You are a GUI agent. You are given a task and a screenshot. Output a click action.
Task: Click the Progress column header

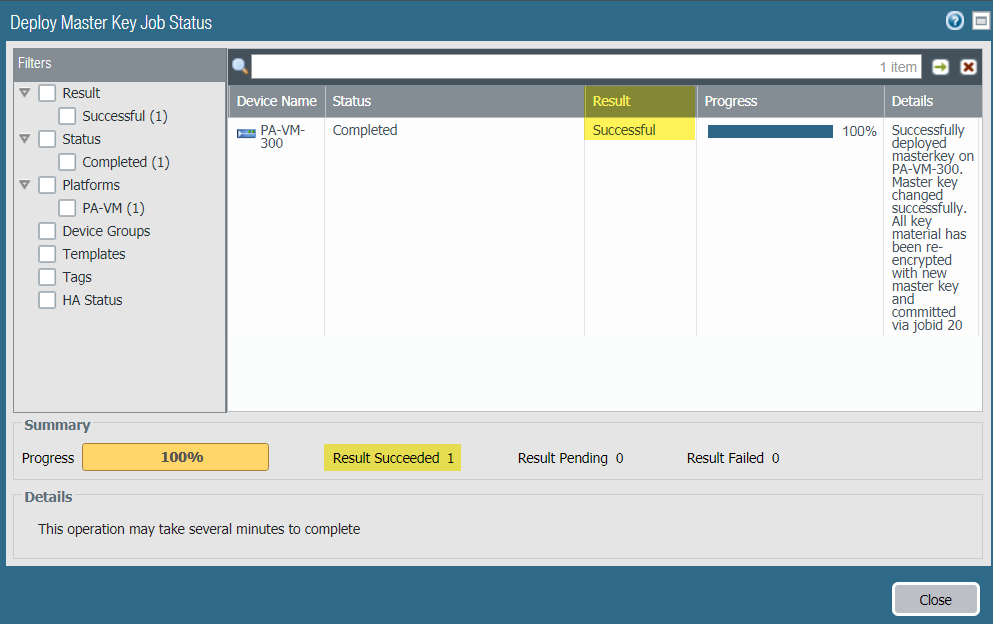789,101
